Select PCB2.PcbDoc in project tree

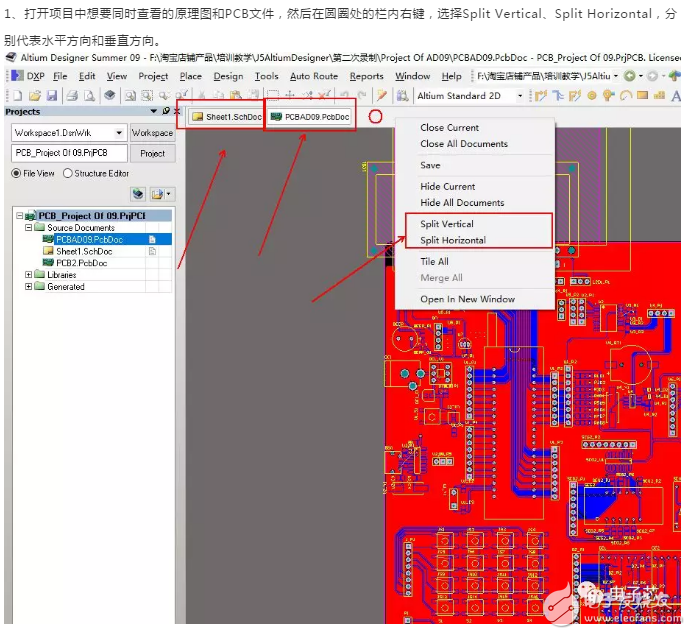[81, 263]
